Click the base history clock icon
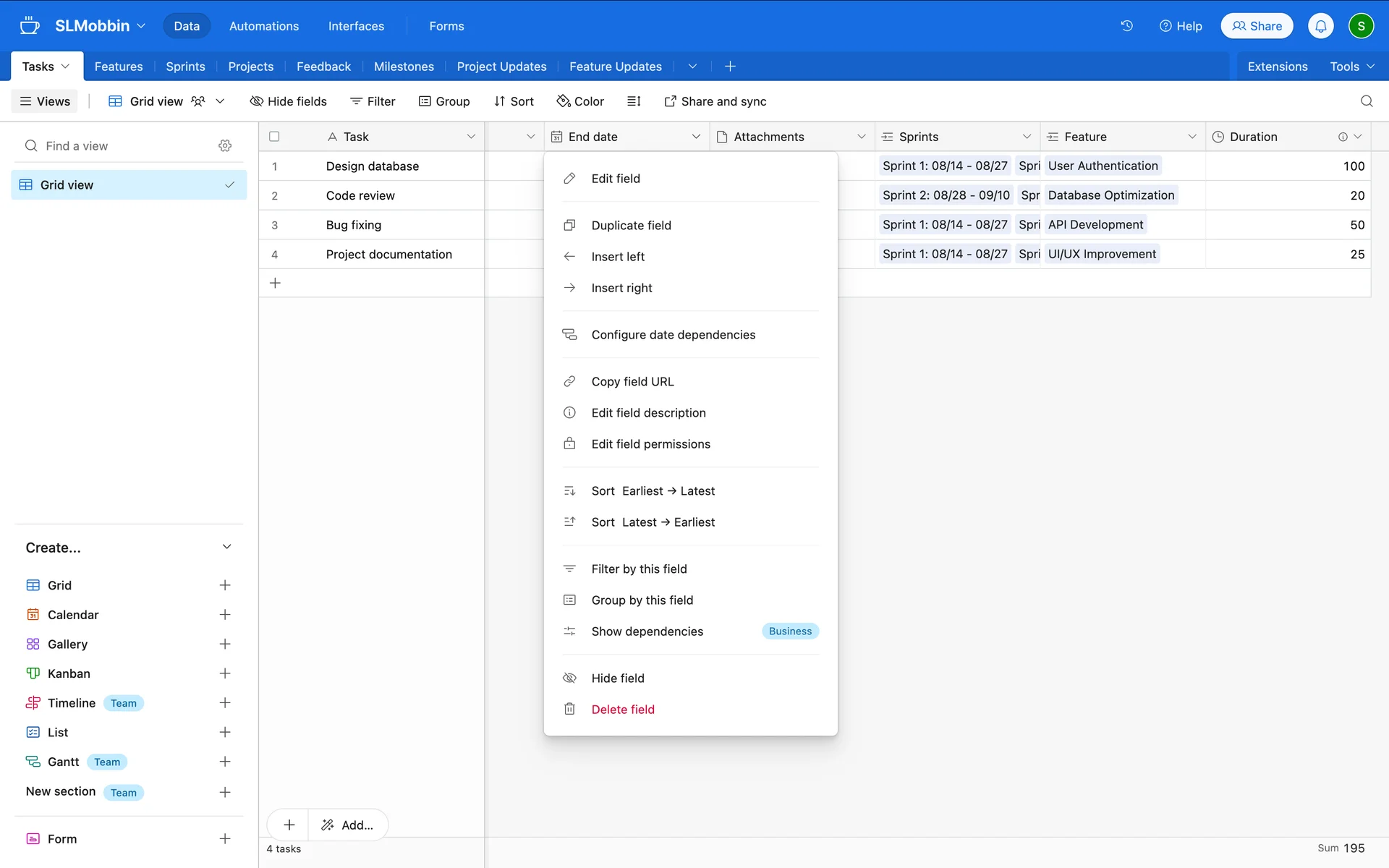This screenshot has width=1389, height=868. click(1126, 26)
